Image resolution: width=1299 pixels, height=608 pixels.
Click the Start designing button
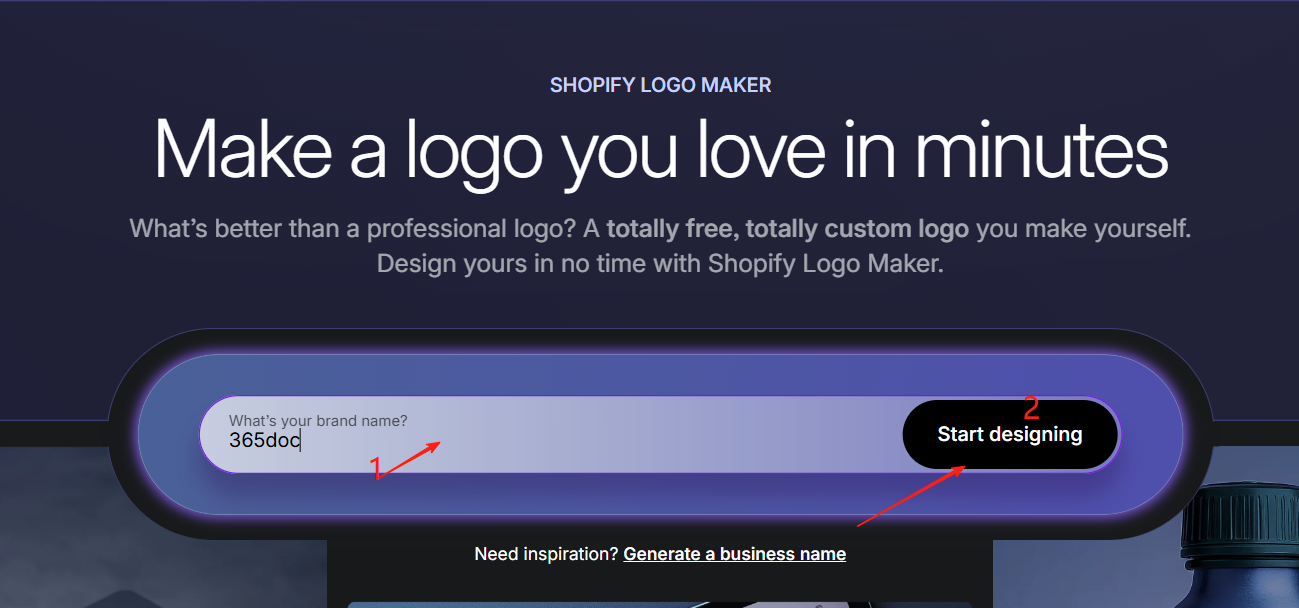(1009, 434)
